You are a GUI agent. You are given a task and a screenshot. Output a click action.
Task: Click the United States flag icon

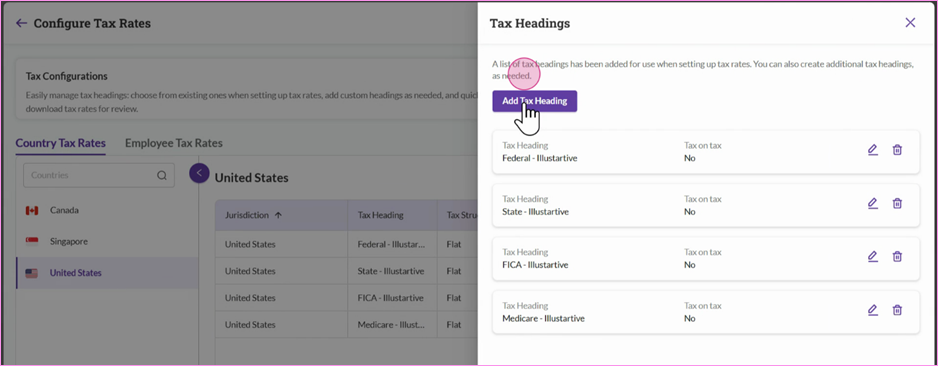(32, 273)
